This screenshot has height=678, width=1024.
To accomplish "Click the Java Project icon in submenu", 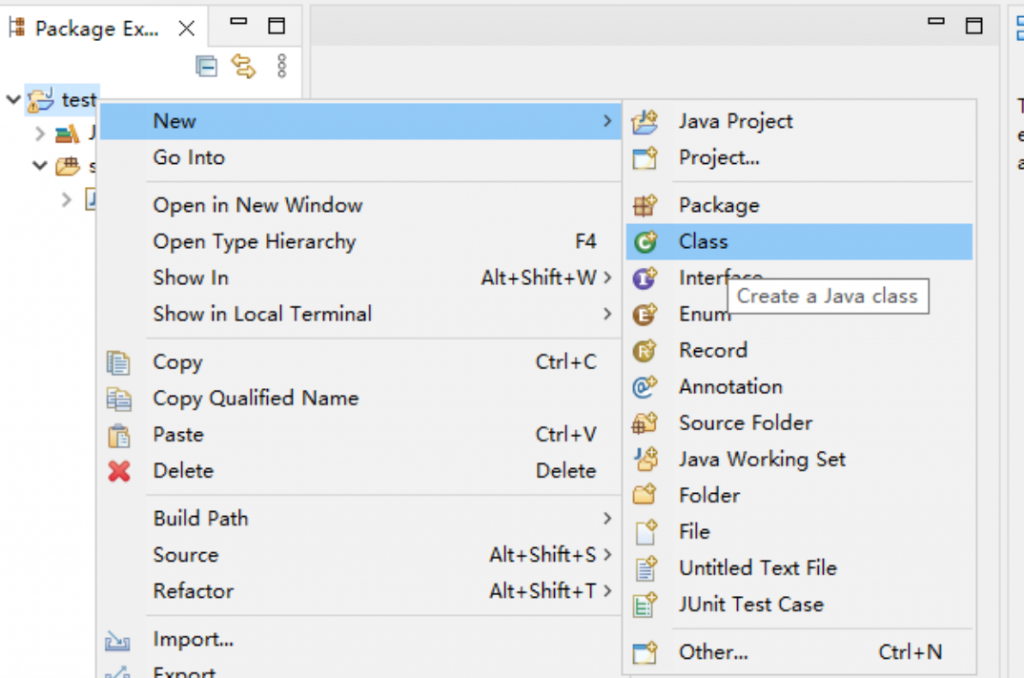I will pyautogui.click(x=645, y=122).
